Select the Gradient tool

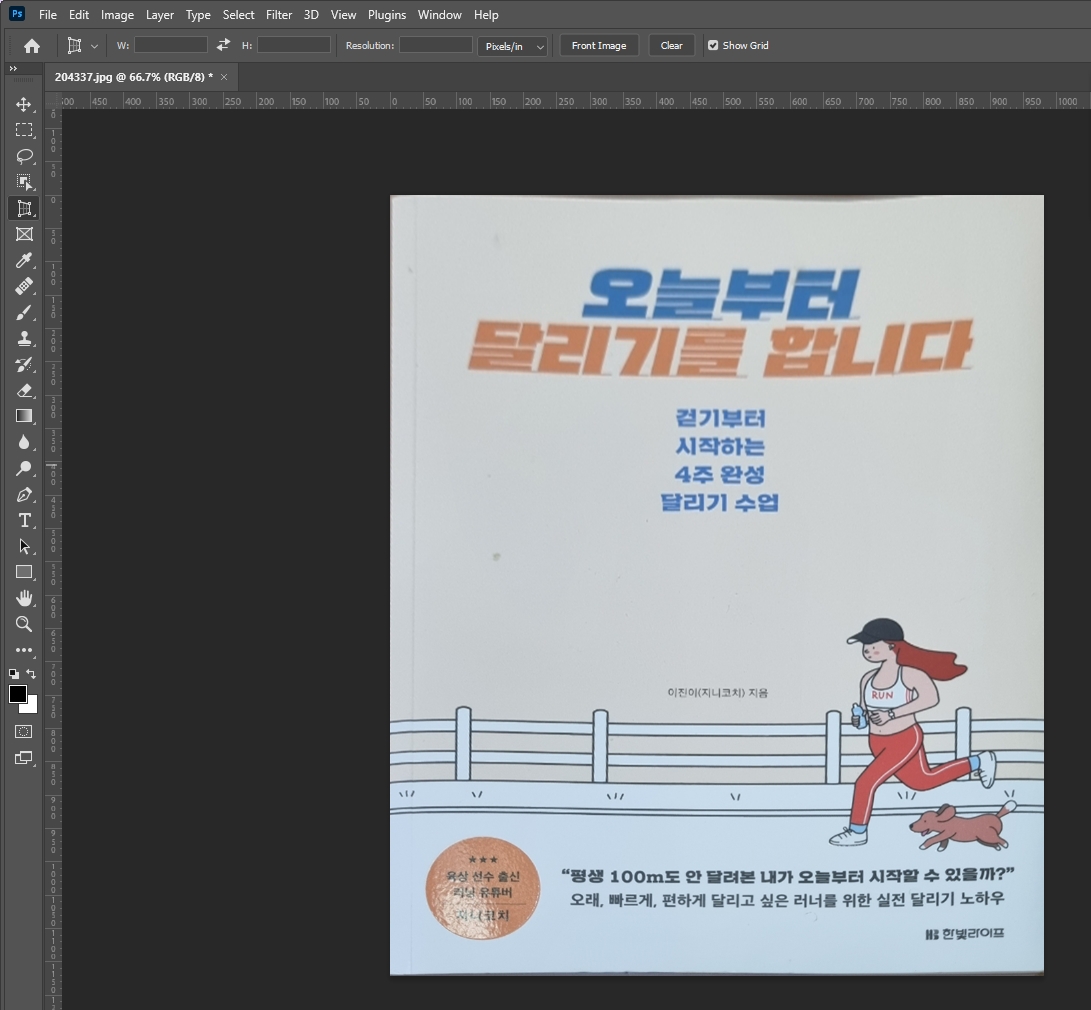[x=24, y=416]
